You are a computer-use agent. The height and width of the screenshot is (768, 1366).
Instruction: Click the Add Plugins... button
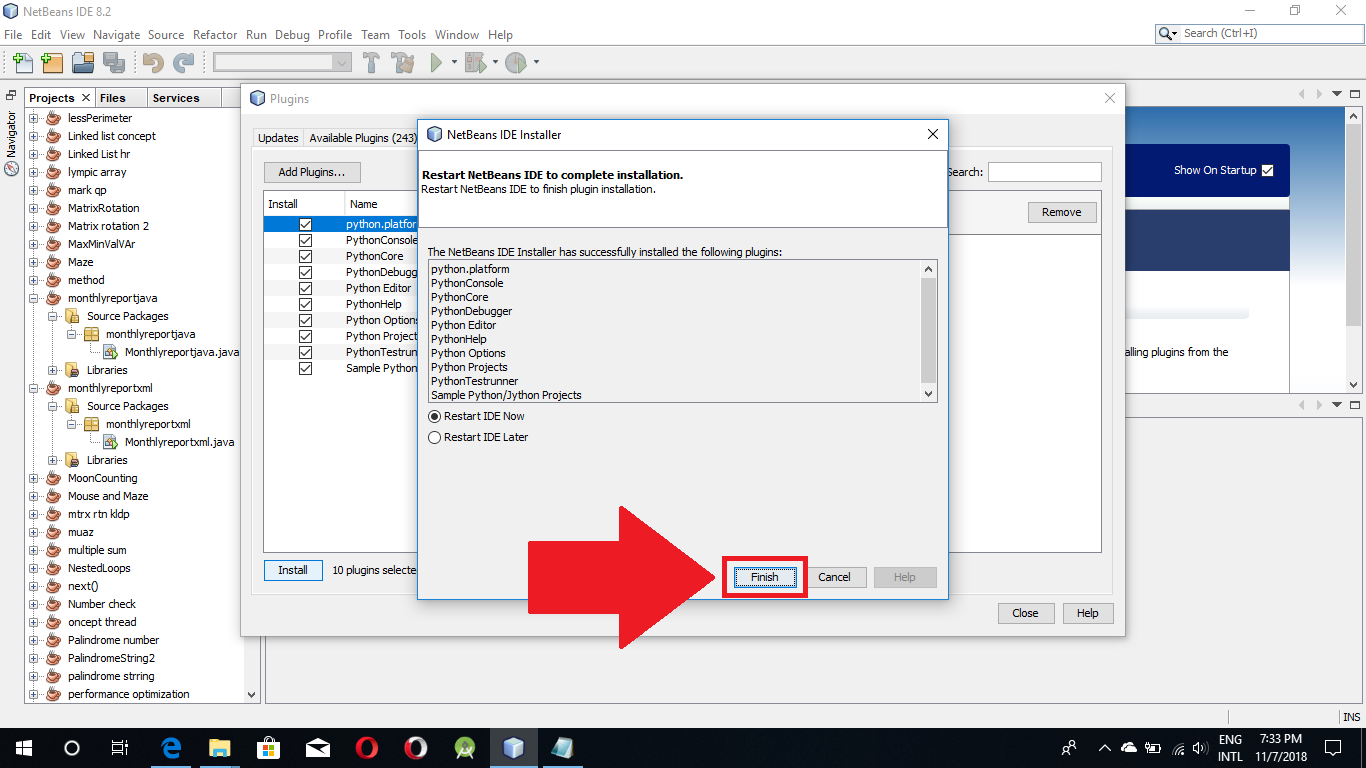point(312,172)
